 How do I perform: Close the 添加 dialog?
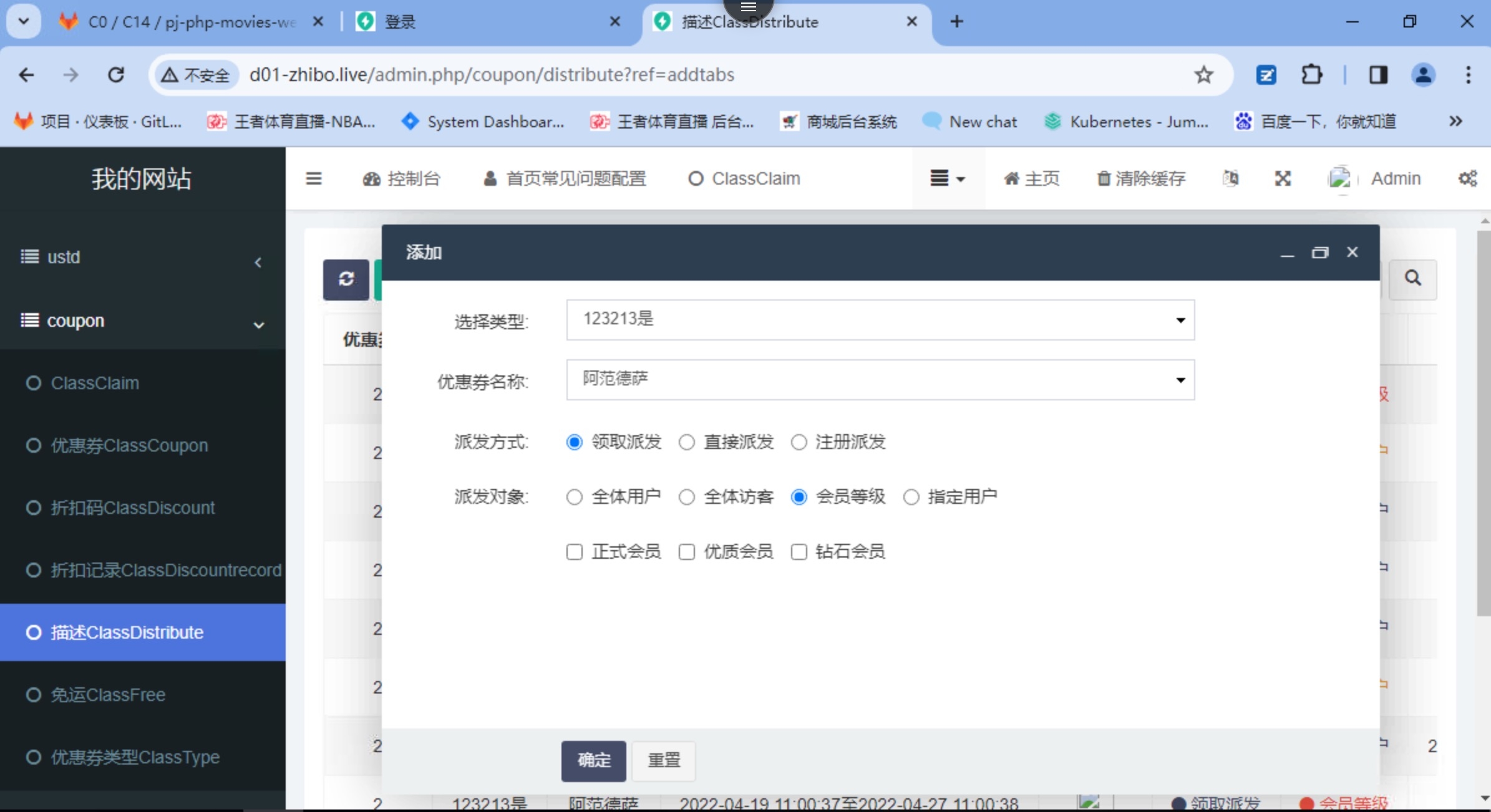point(1352,252)
